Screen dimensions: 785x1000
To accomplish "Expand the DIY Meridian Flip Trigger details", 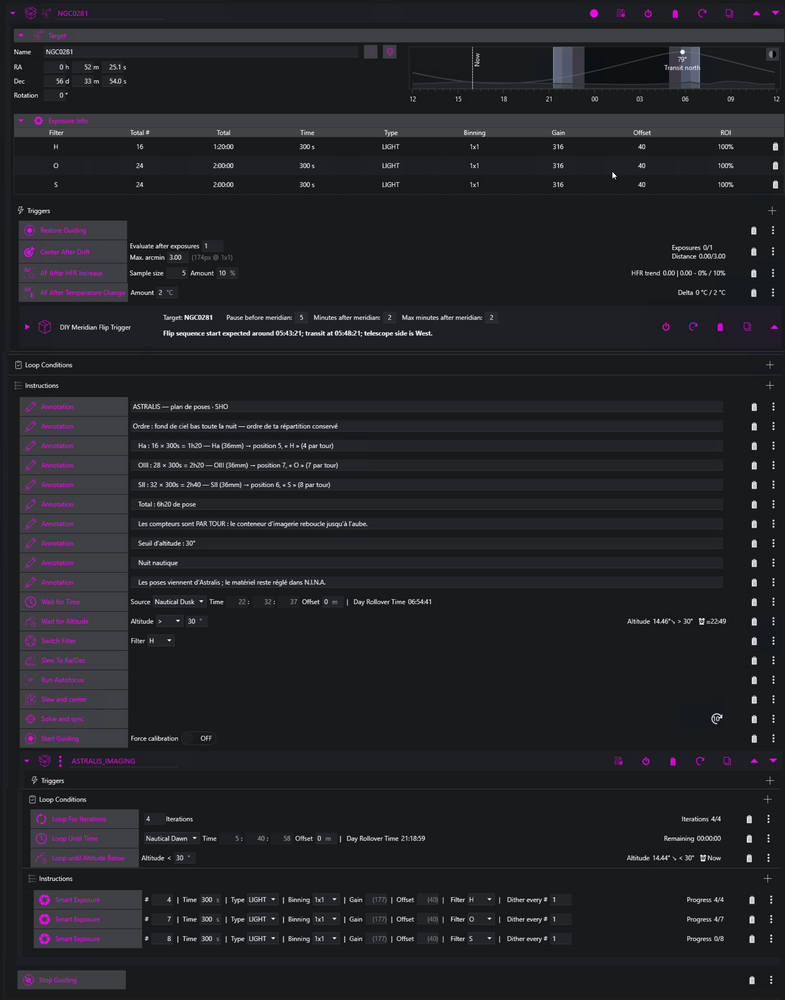I will [x=27, y=327].
